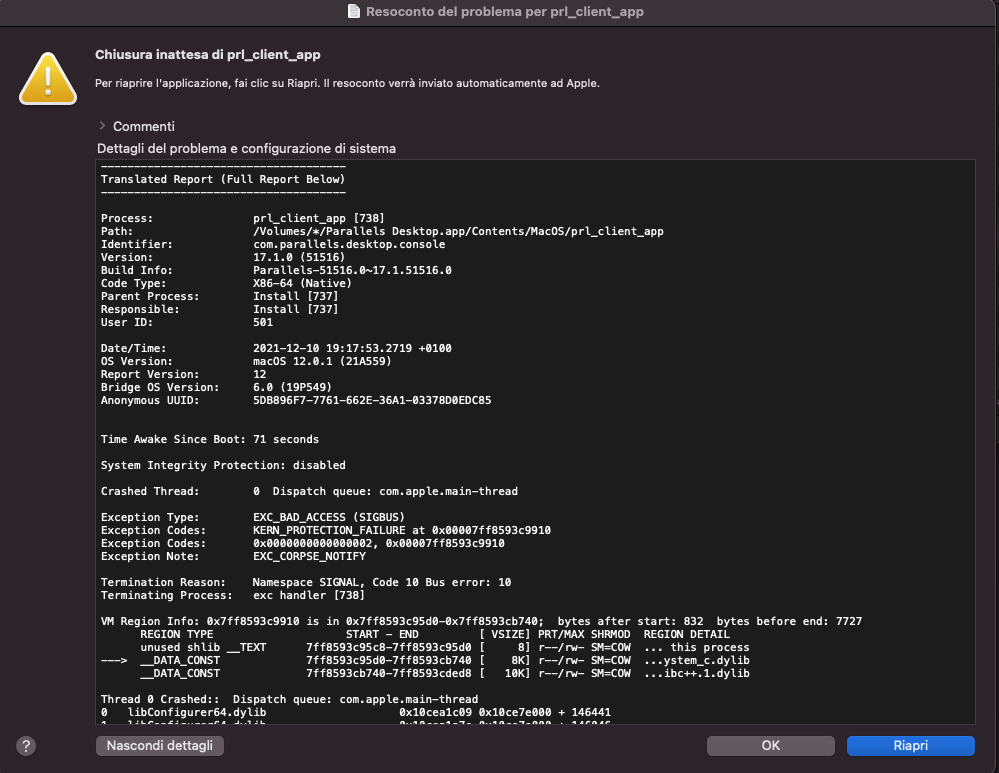Click the 'Chiusura inattesa di prl_client_app' heading
Image resolution: width=999 pixels, height=773 pixels.
coord(208,55)
